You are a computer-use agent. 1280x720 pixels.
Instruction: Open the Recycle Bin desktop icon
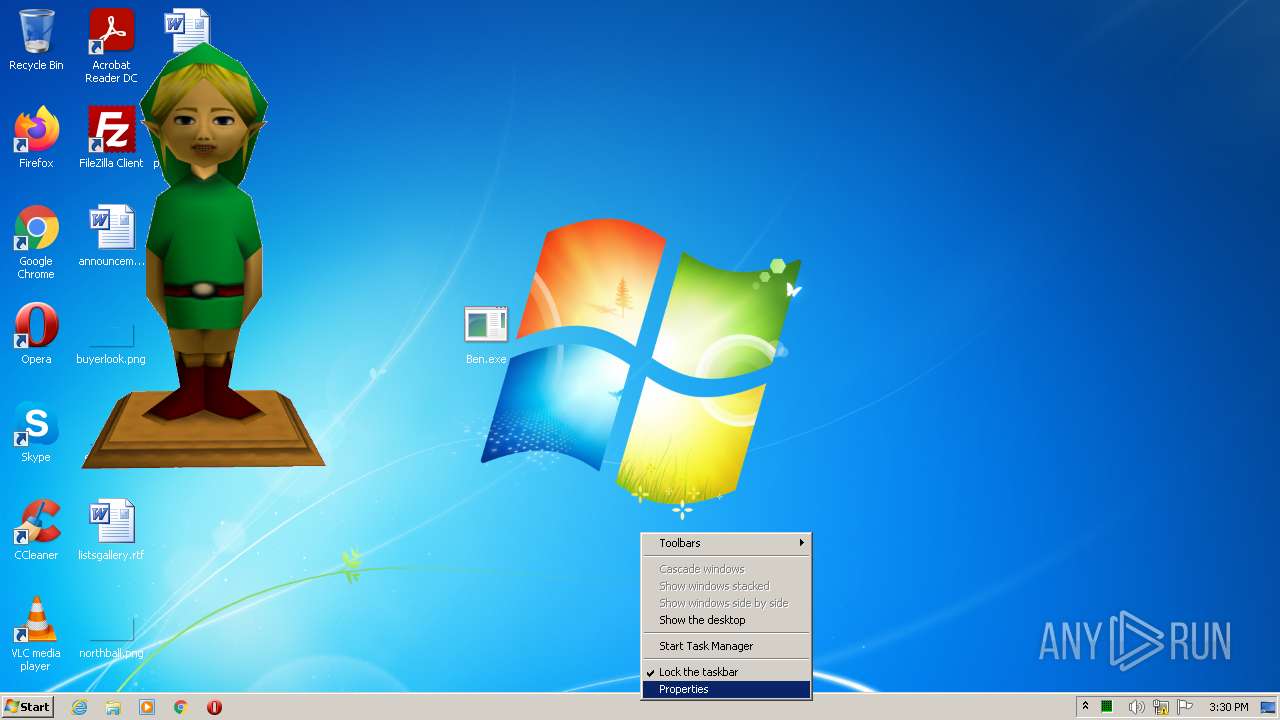tap(36, 40)
